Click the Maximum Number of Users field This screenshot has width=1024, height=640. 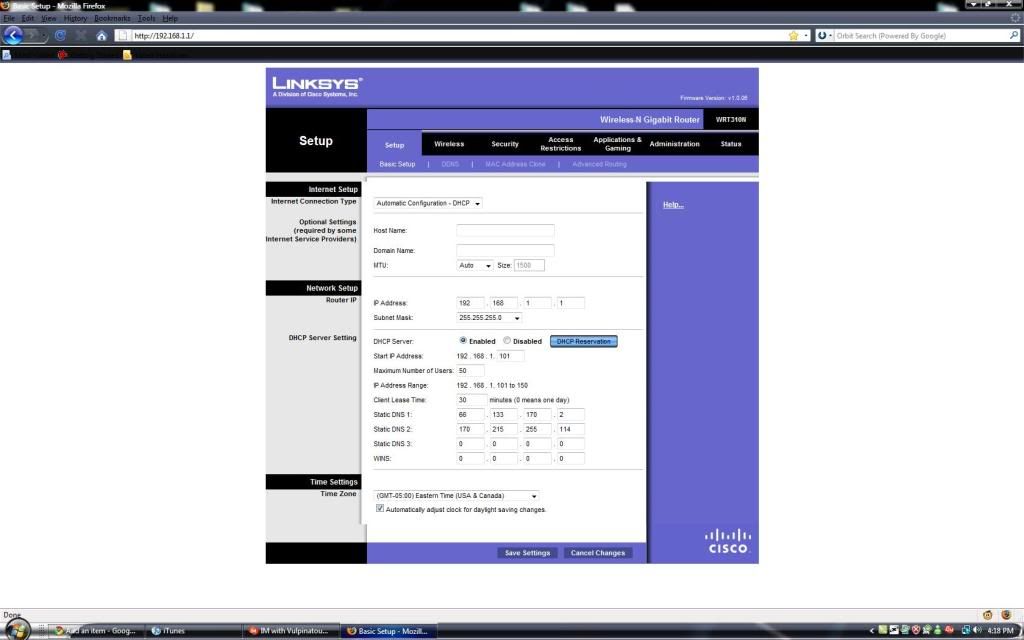(470, 370)
